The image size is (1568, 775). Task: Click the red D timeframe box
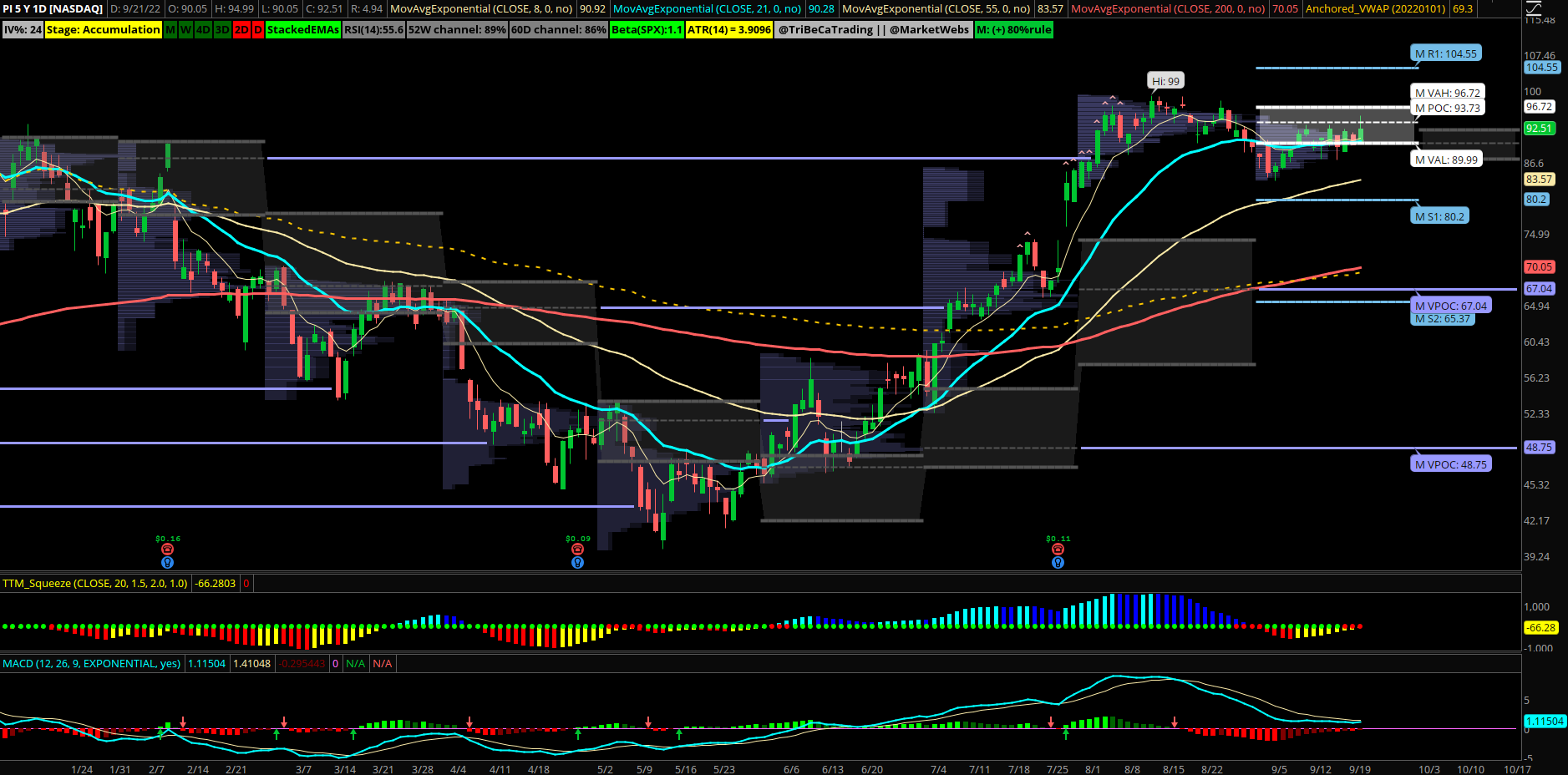click(258, 30)
